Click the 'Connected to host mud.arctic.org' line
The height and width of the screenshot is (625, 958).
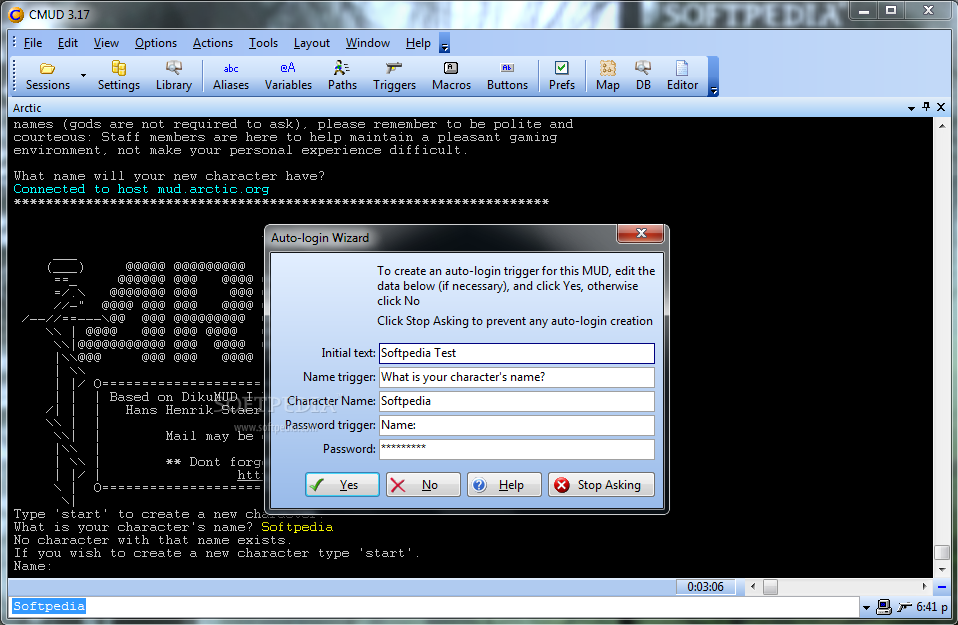point(141,189)
